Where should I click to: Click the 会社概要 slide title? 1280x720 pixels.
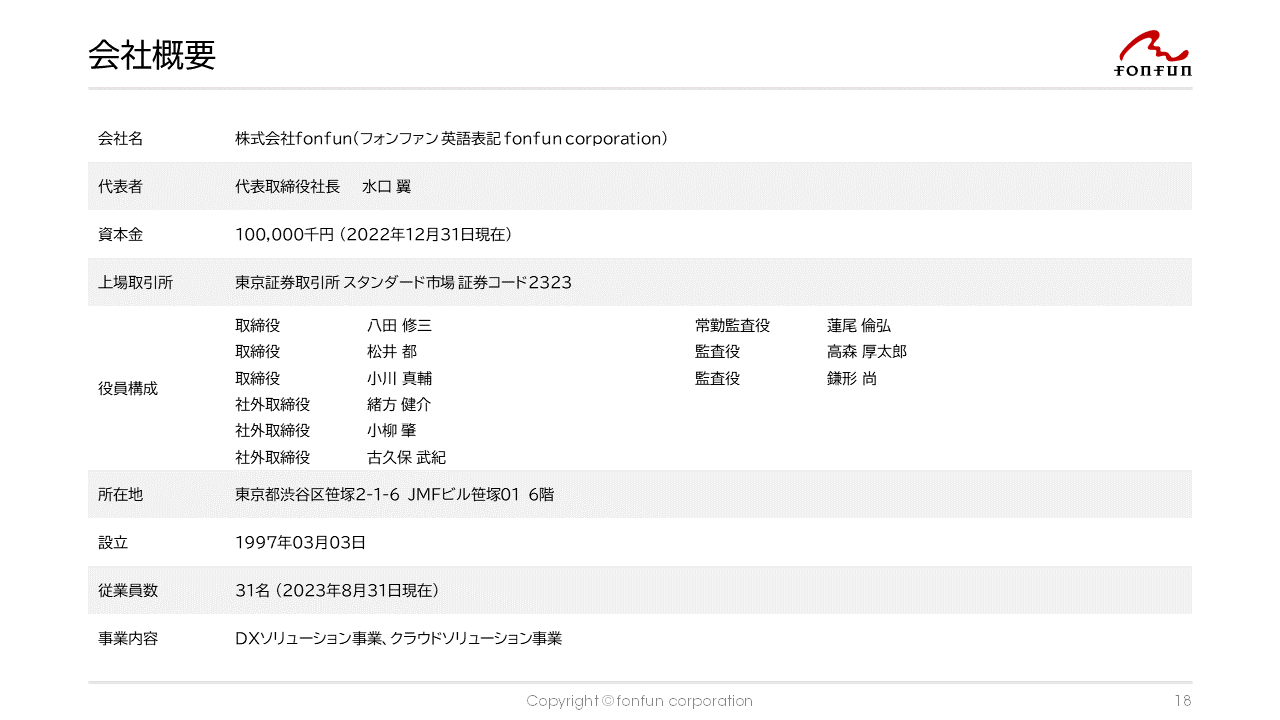click(151, 55)
